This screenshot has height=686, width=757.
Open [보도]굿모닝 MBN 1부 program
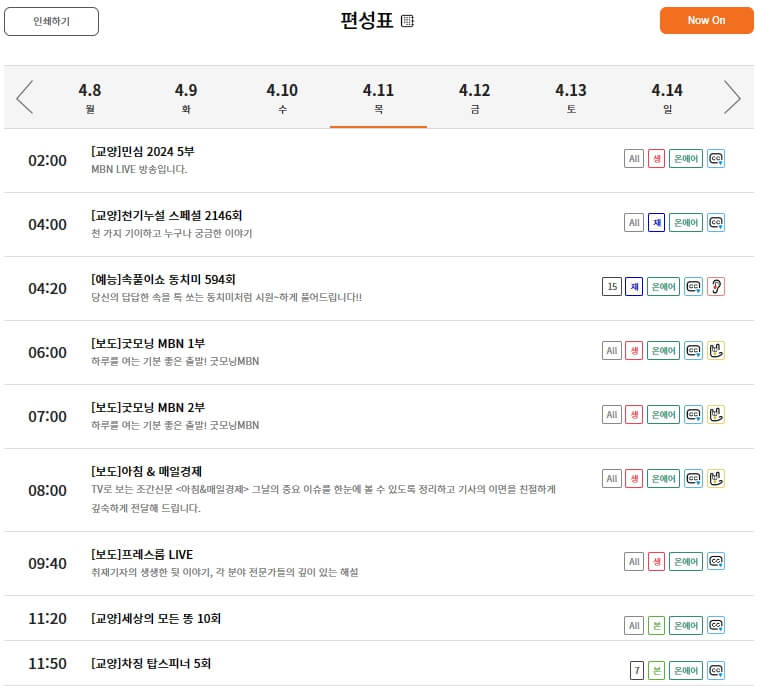pos(148,343)
